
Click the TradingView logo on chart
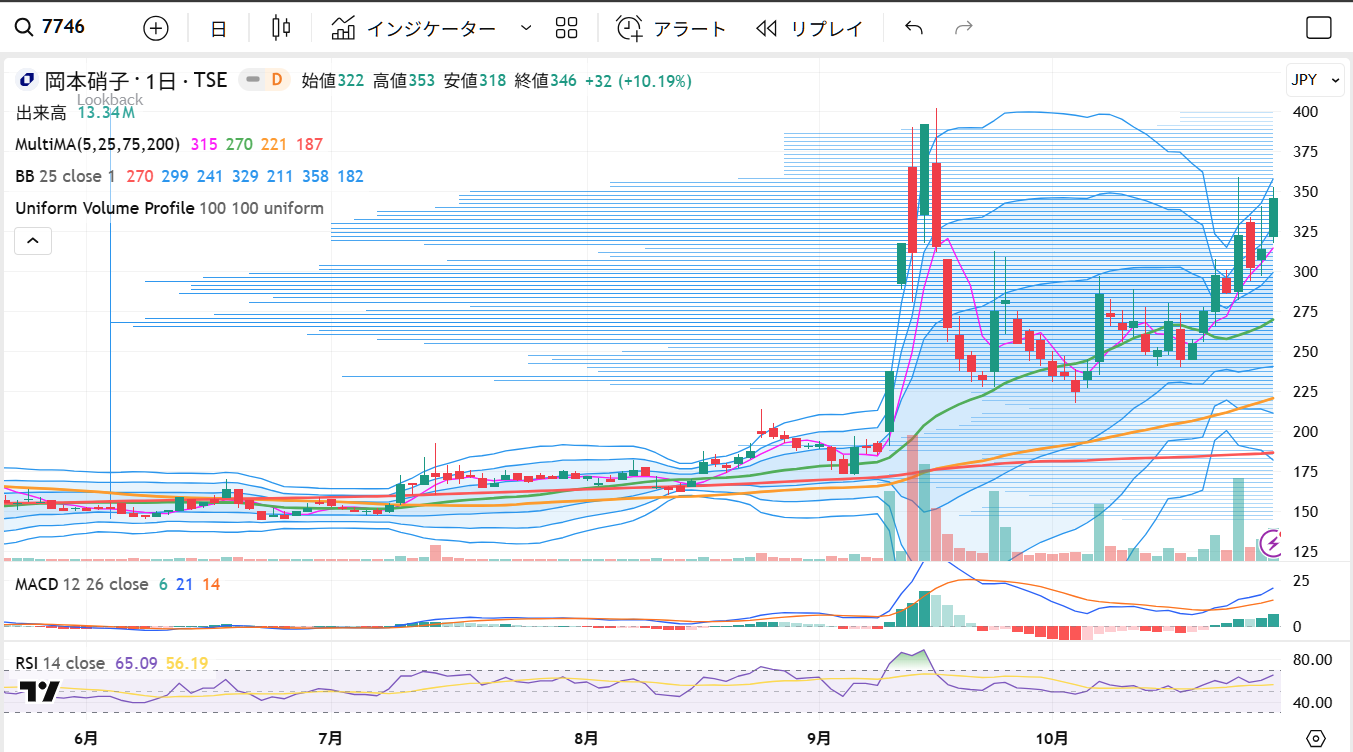[40, 691]
